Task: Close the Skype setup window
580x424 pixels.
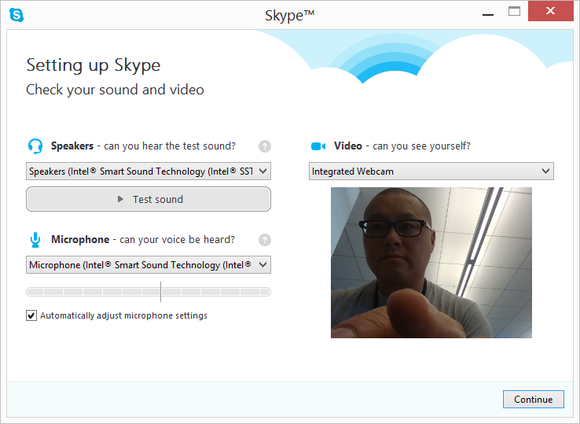Action: [x=550, y=11]
